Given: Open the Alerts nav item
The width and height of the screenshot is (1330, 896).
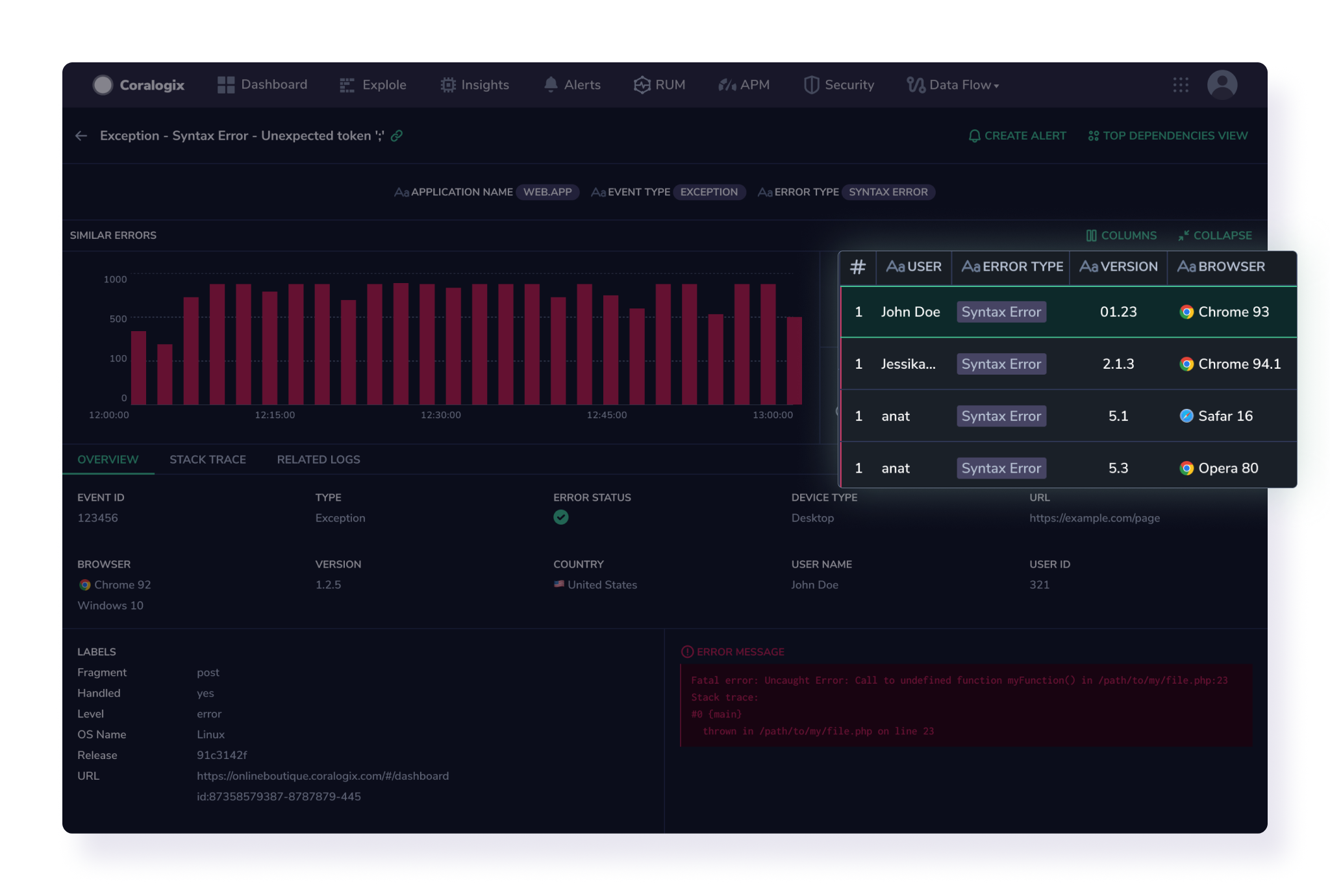Looking at the screenshot, I should tap(572, 85).
